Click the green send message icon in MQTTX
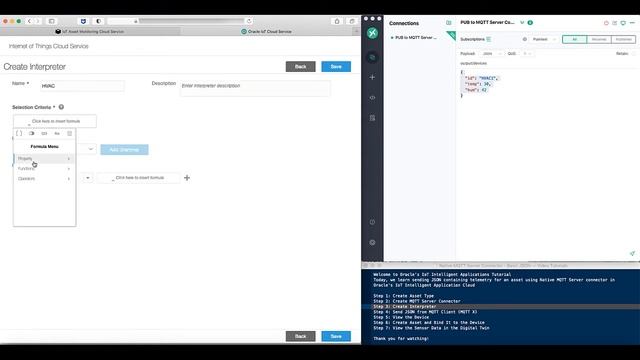This screenshot has width=640, height=360. coord(632,253)
